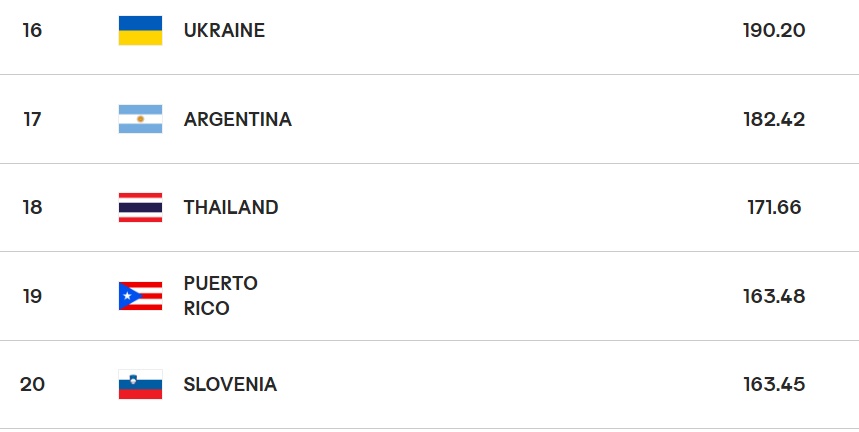Click rank number 16
Viewport: 859px width, 432px height.
tap(32, 31)
